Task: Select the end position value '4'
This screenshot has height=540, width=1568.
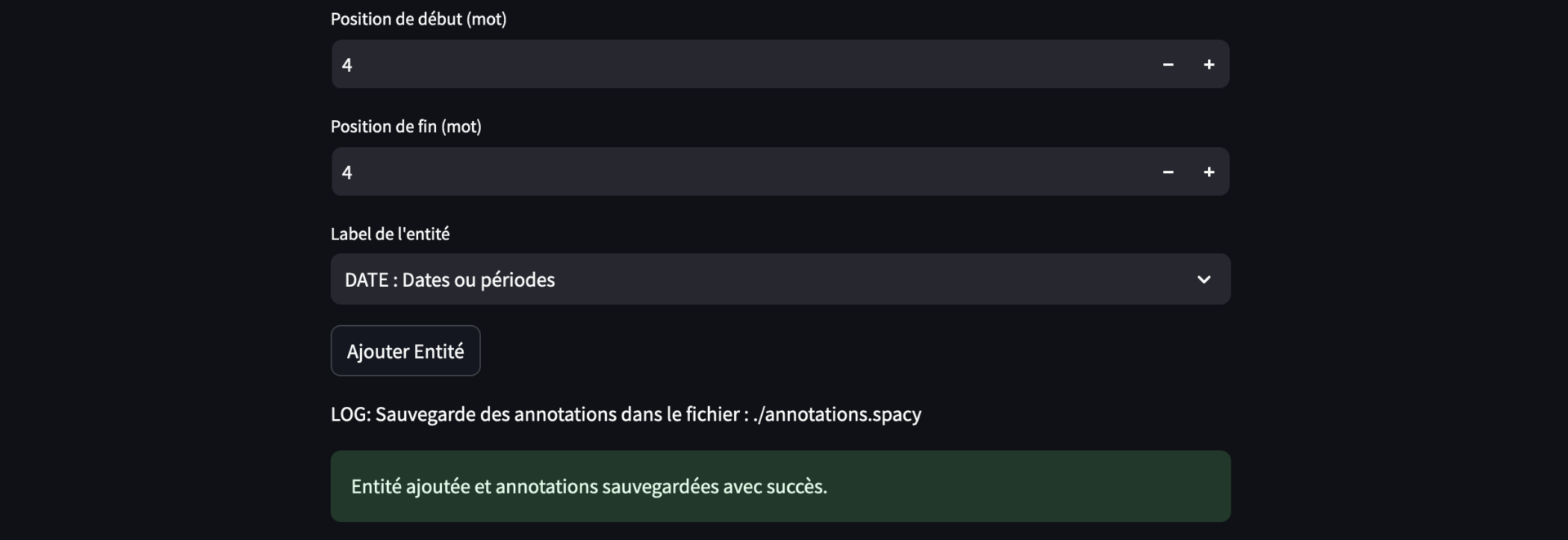Action: [348, 172]
